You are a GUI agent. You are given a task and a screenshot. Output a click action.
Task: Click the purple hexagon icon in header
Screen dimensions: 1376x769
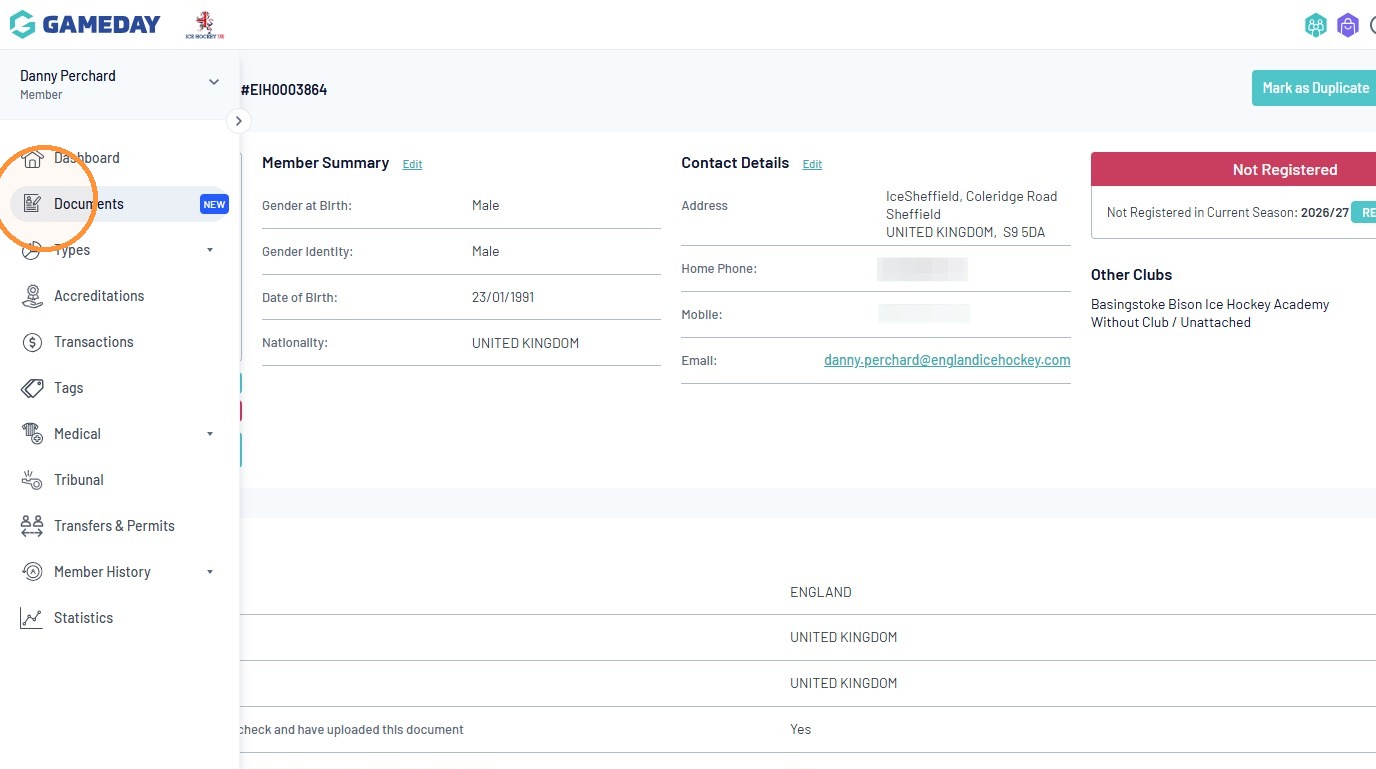coord(1348,25)
